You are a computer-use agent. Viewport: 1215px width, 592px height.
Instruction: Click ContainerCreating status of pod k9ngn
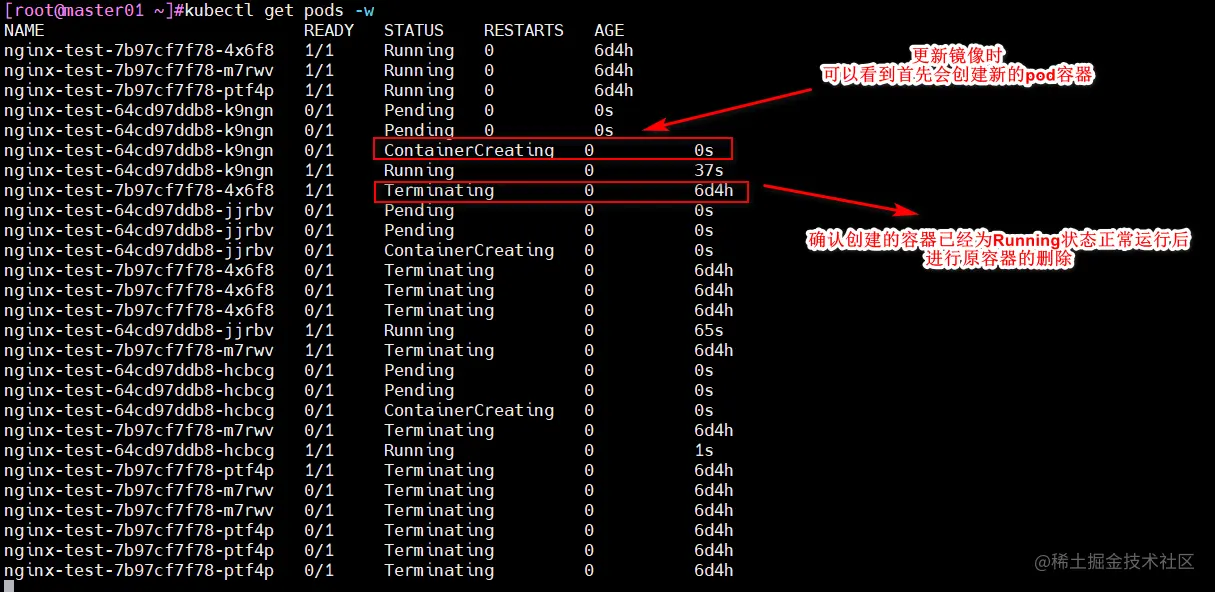[469, 150]
